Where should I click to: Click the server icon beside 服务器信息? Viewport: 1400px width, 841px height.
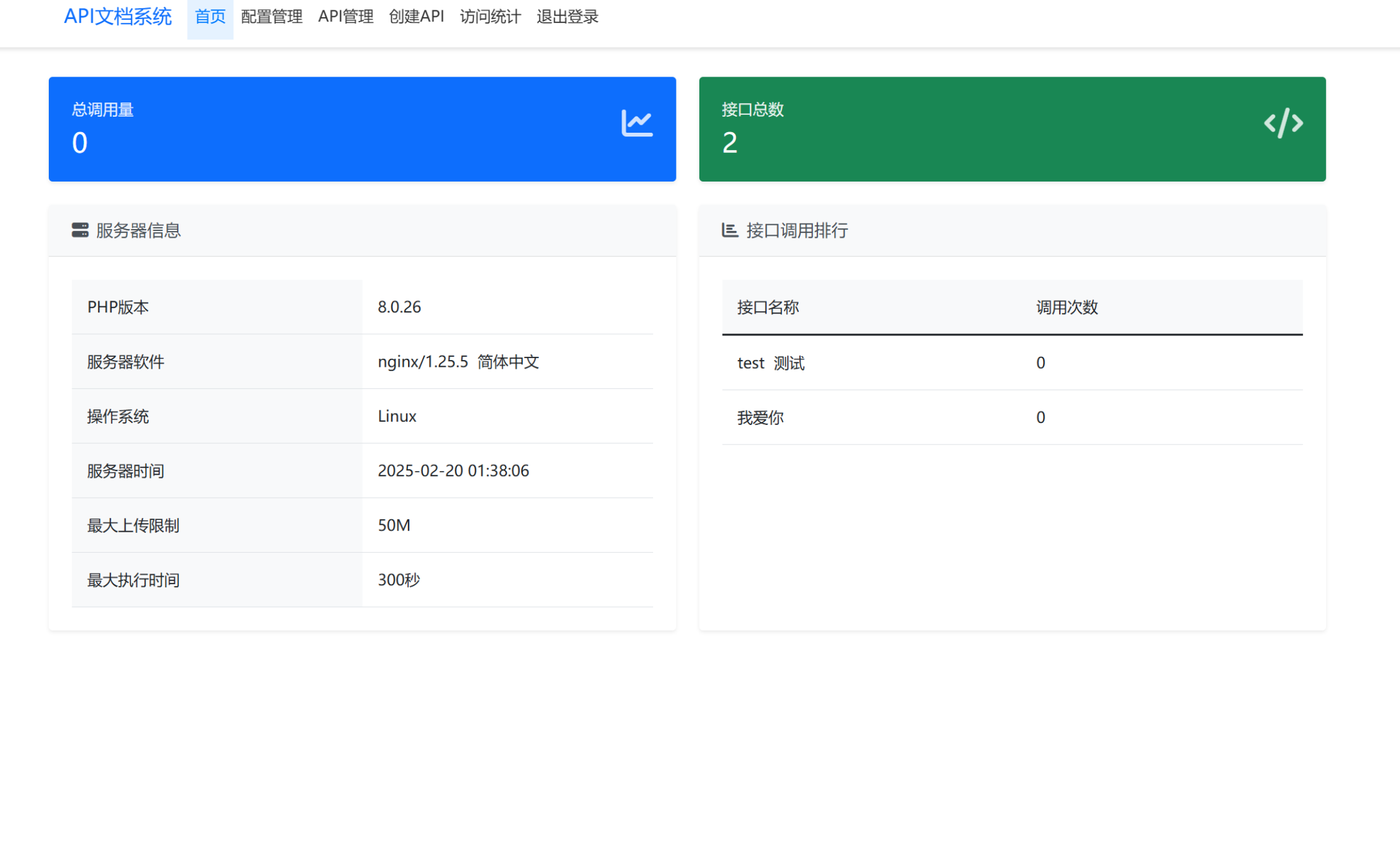click(x=80, y=230)
